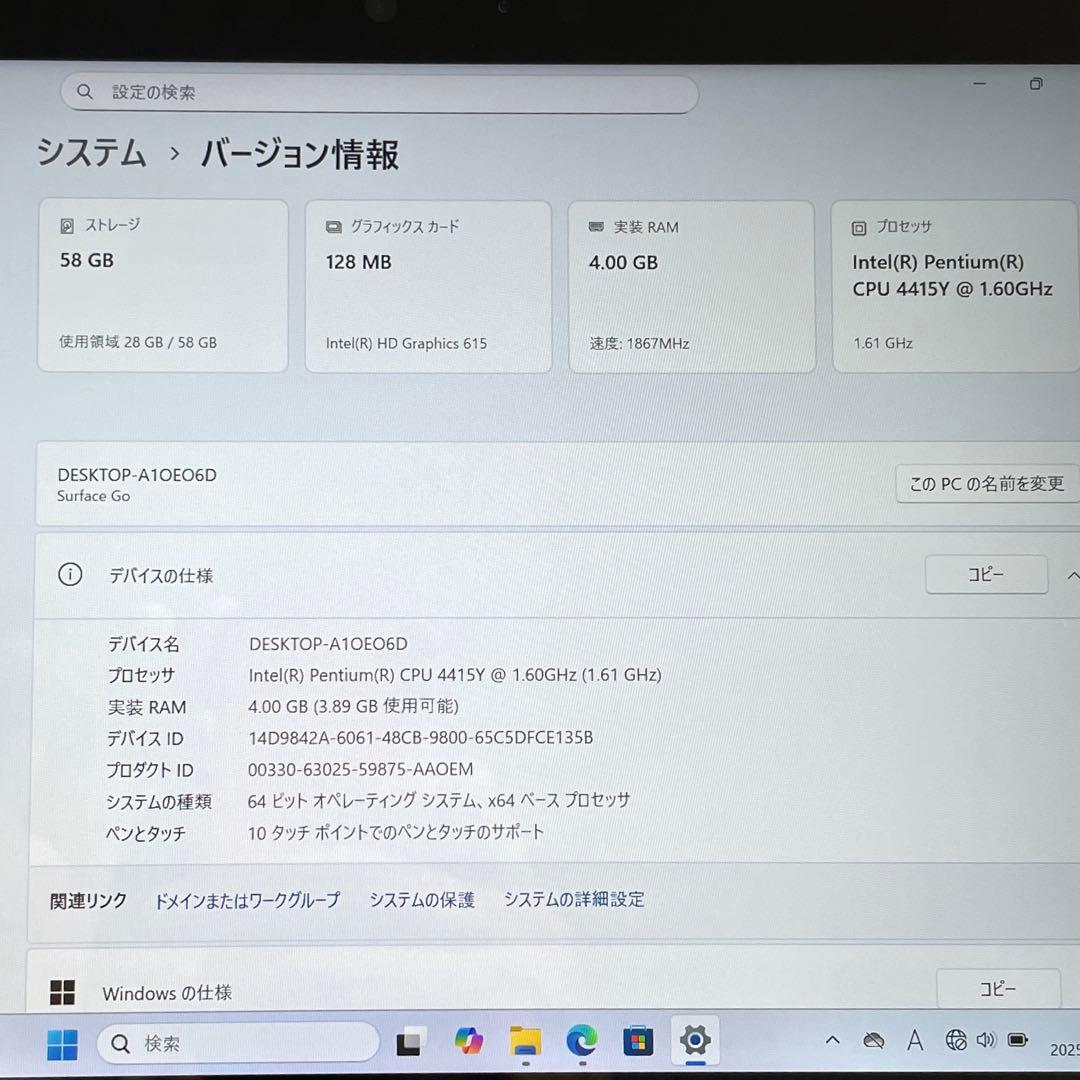Click the volume speaker tray icon
The image size is (1080, 1080).
[986, 1039]
